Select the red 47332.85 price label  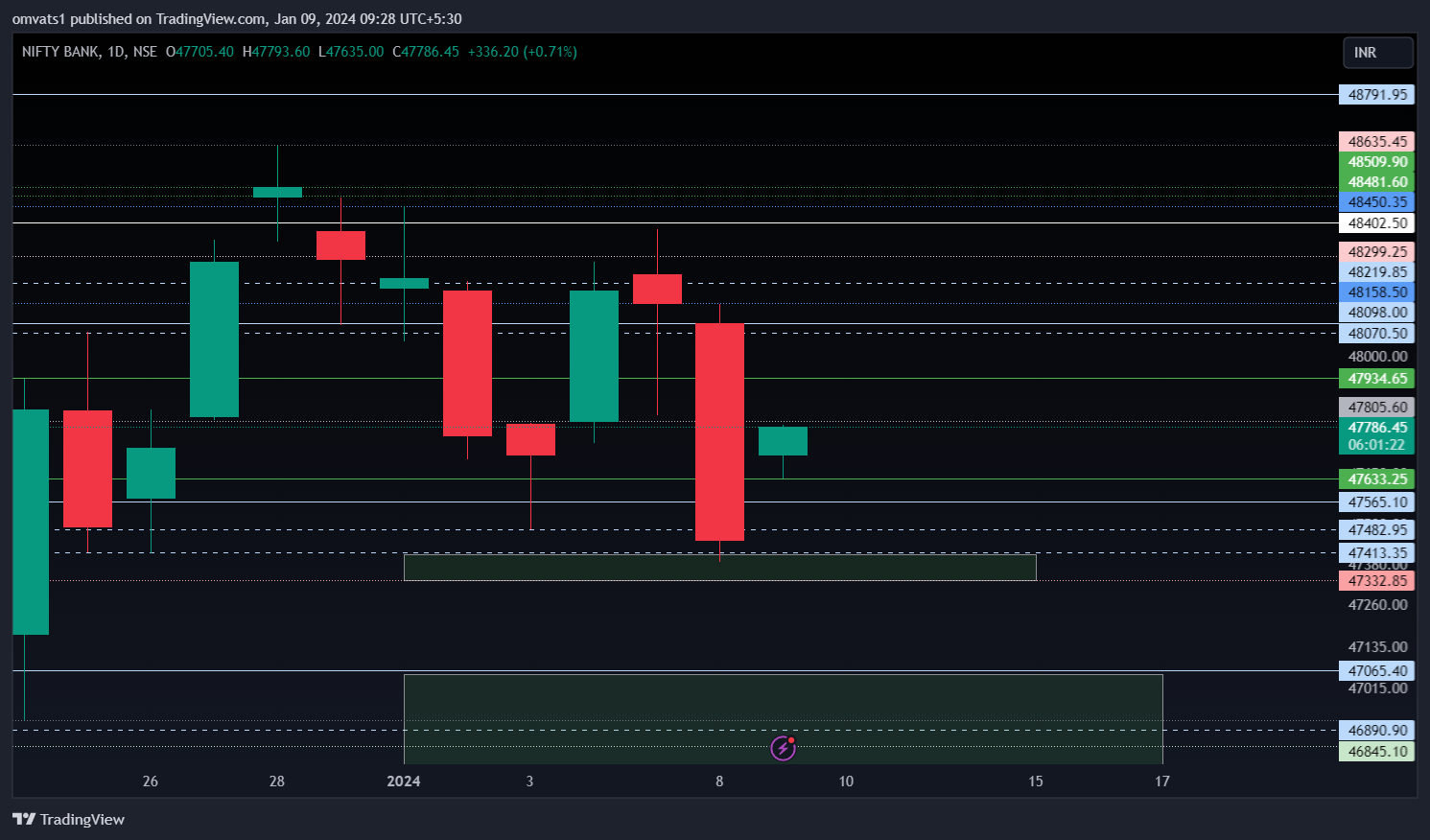coord(1377,581)
